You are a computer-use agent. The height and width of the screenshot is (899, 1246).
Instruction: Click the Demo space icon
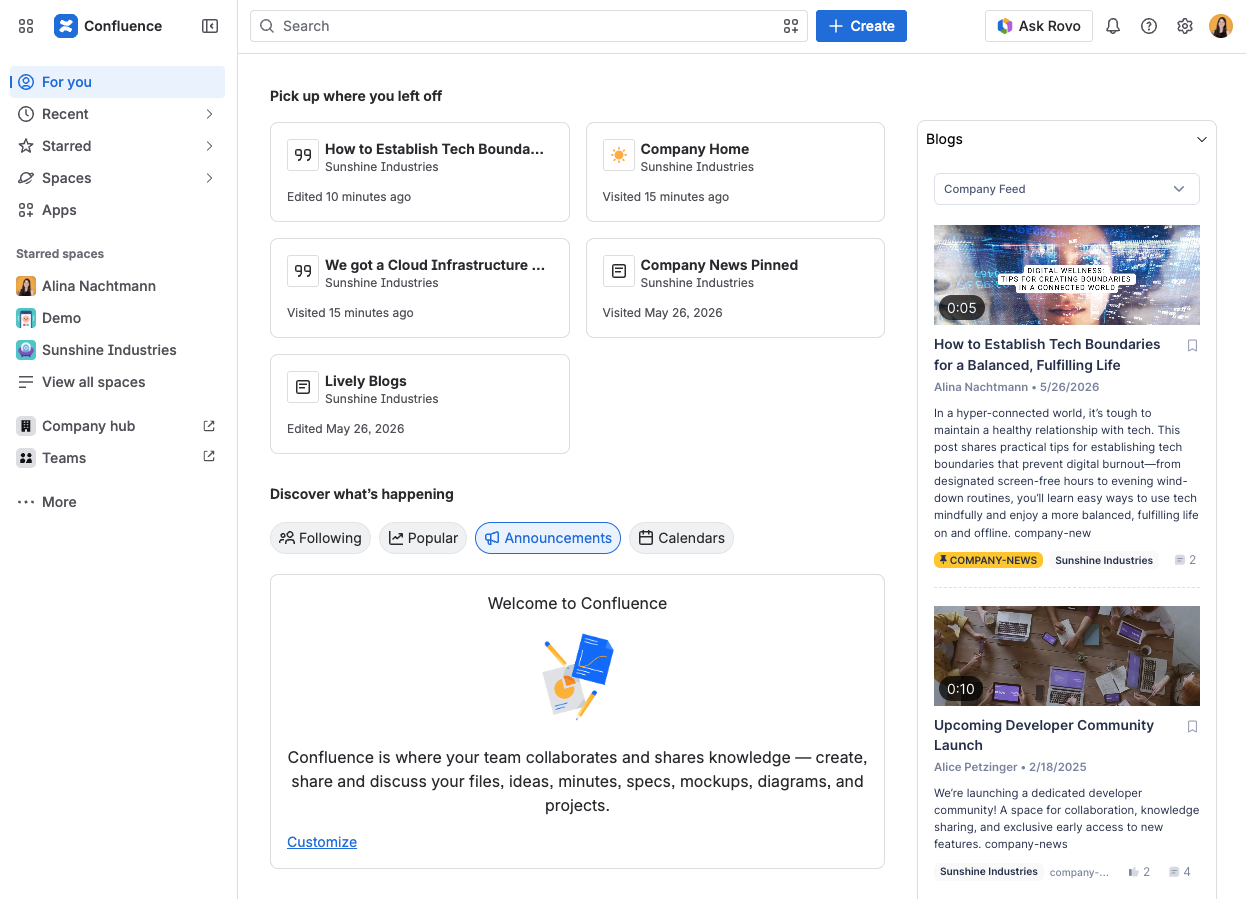(x=26, y=318)
